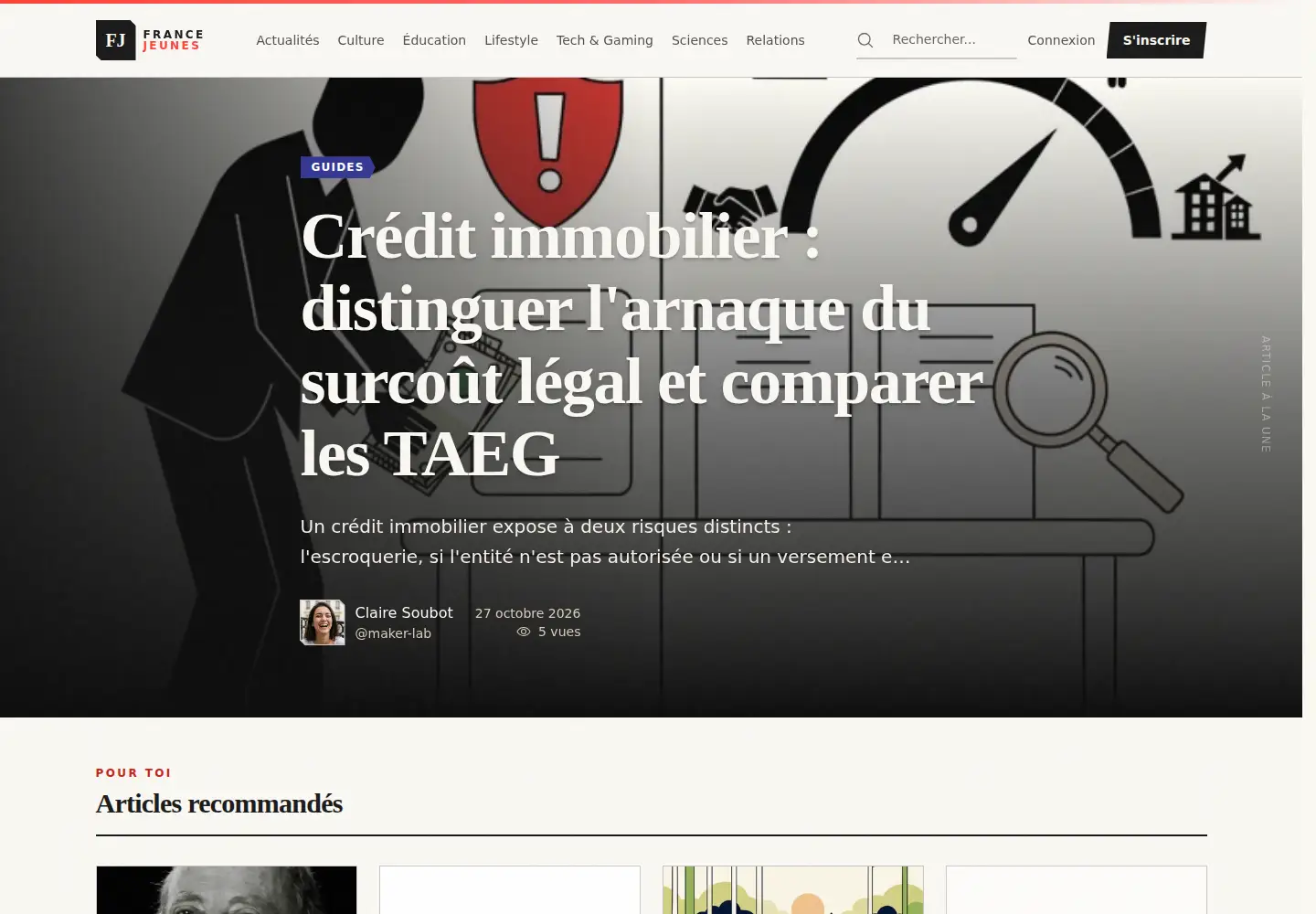
Task: Open author Claire Soubot's profile name
Action: (404, 612)
